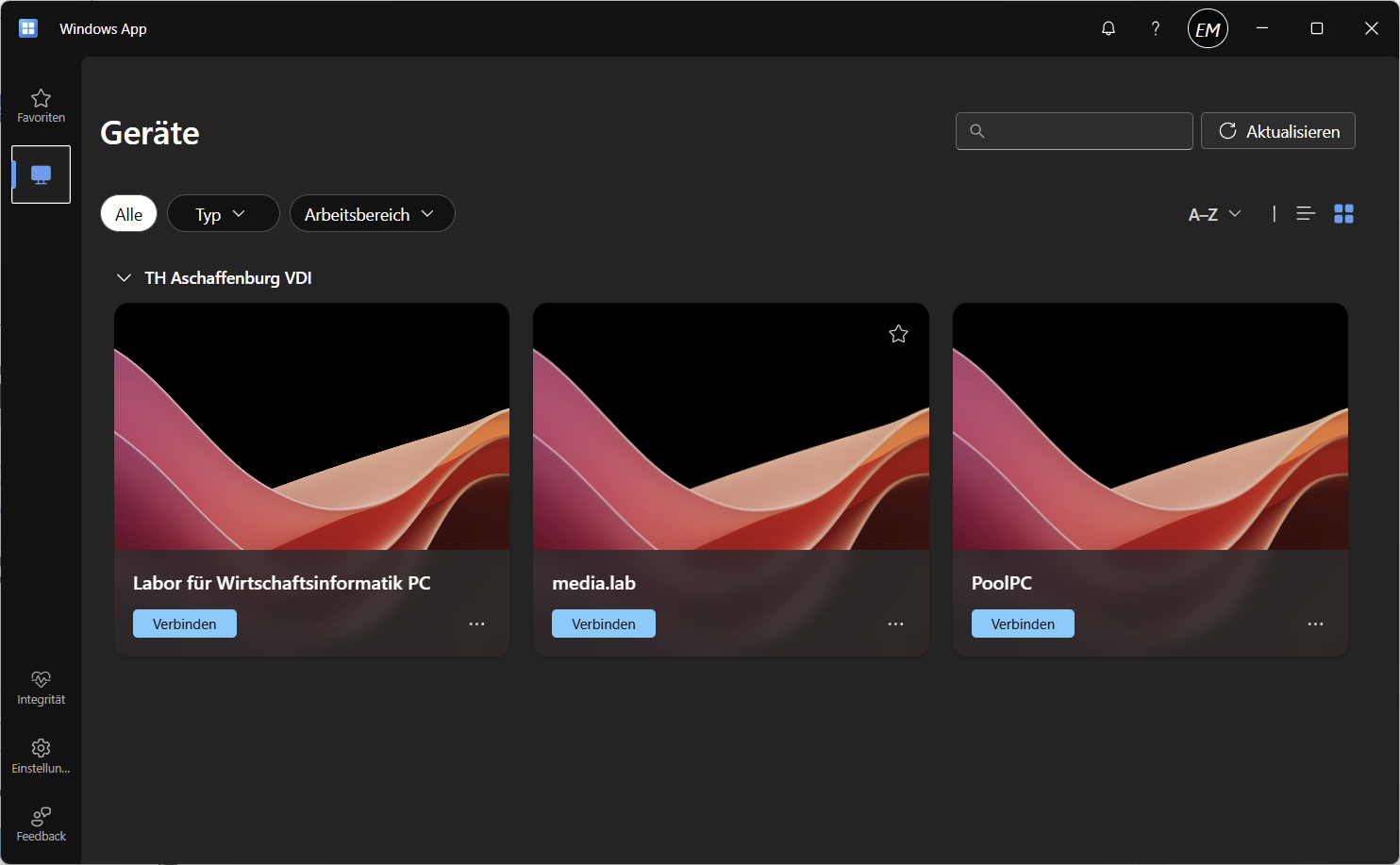The height and width of the screenshot is (865, 1400).
Task: Open the Favoriten sidebar section
Action: 41,106
